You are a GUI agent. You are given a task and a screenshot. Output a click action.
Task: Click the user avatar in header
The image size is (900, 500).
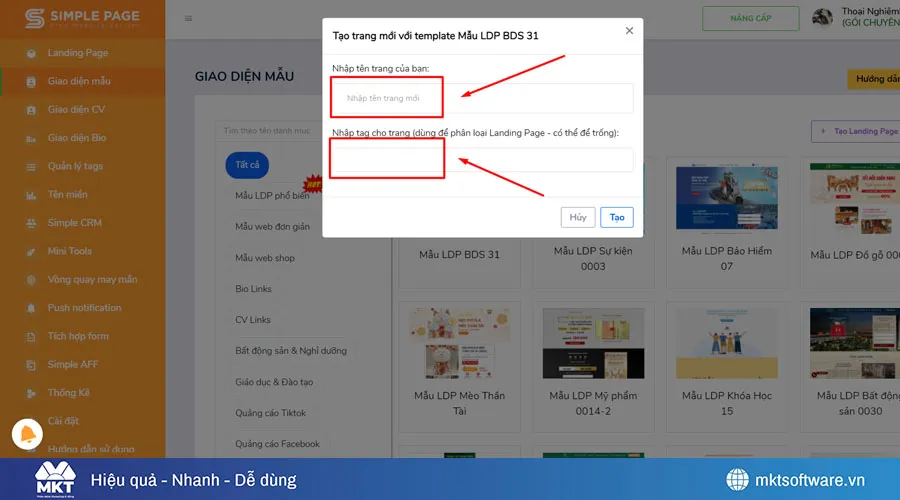[822, 18]
